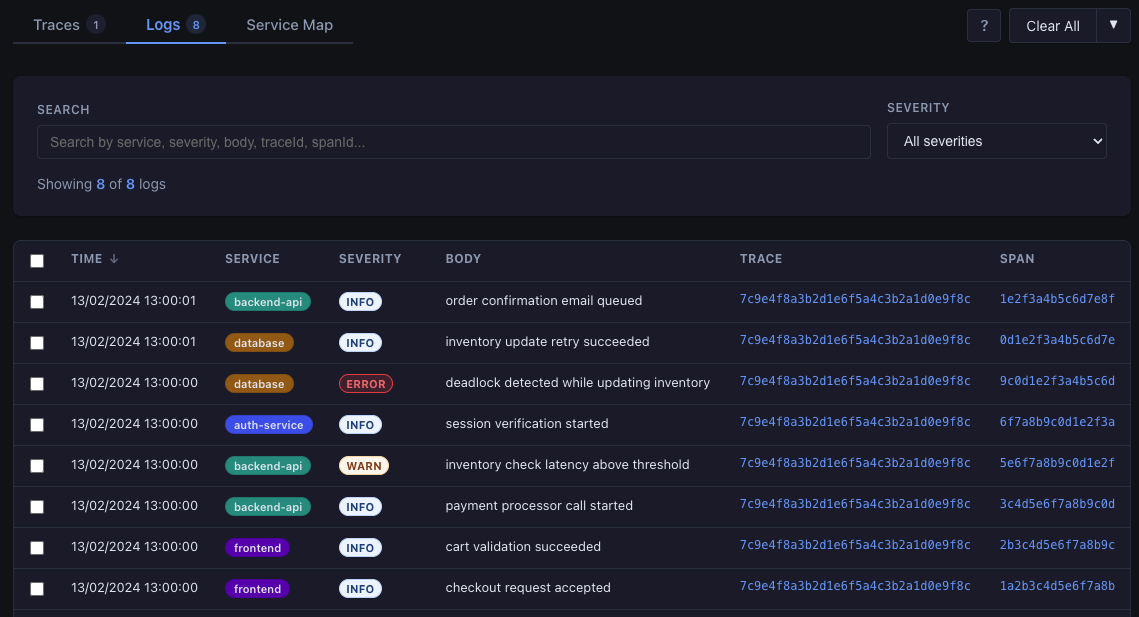The height and width of the screenshot is (617, 1139).
Task: Click the auth-service service badge
Action: coord(269,424)
